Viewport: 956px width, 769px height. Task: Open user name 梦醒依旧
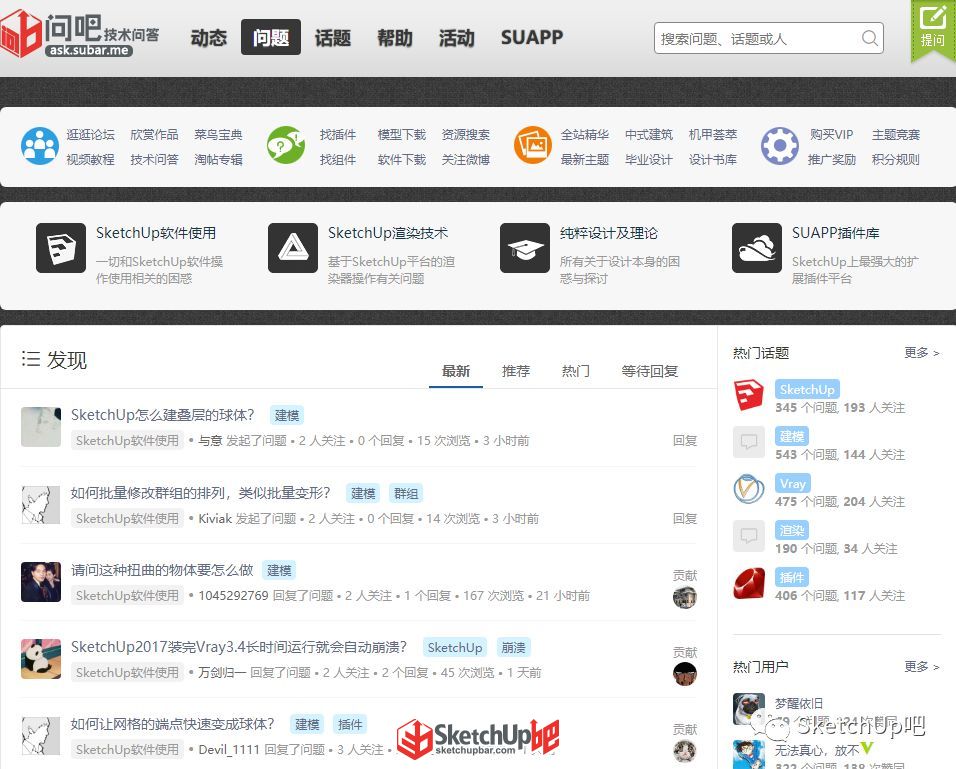point(799,703)
